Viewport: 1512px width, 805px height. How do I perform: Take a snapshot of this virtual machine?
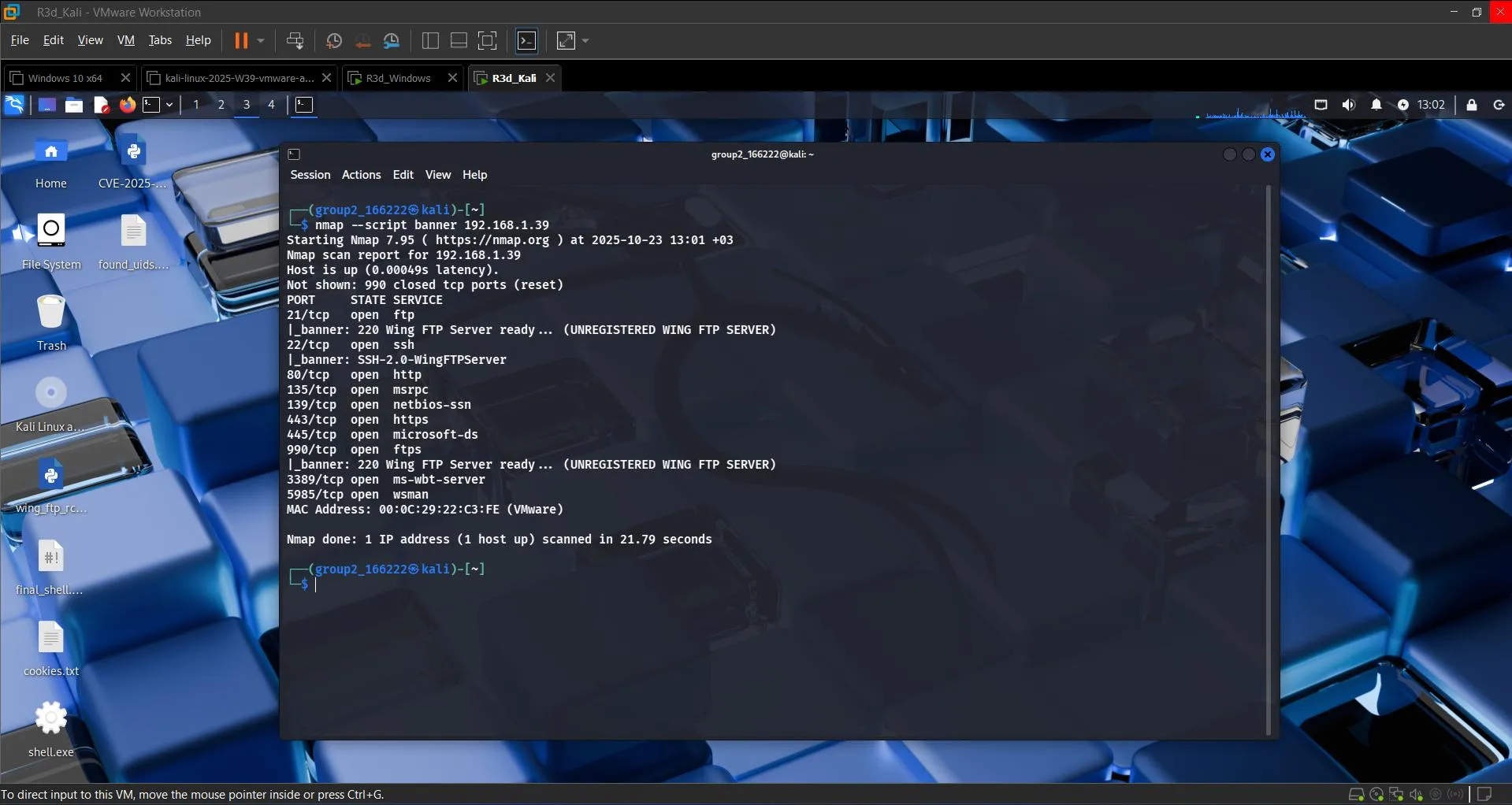point(334,40)
